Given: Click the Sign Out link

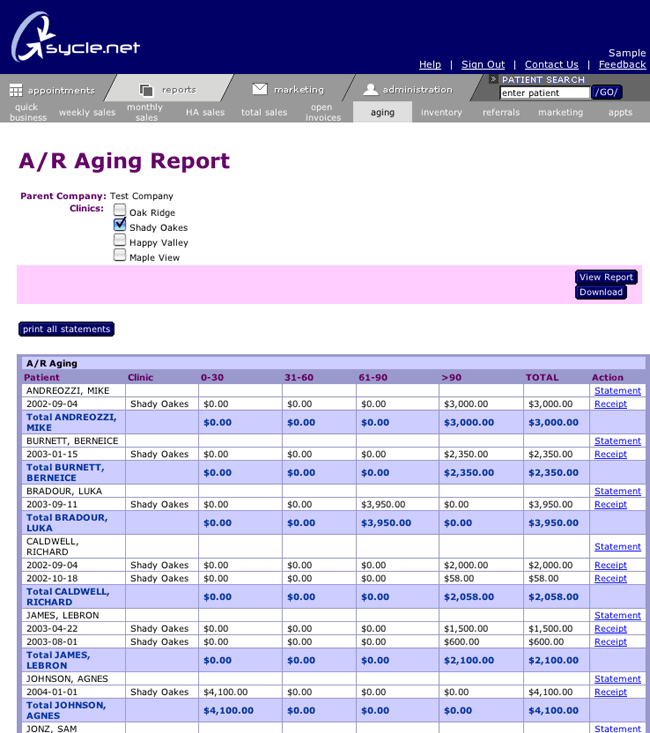Looking at the screenshot, I should click(x=483, y=65).
